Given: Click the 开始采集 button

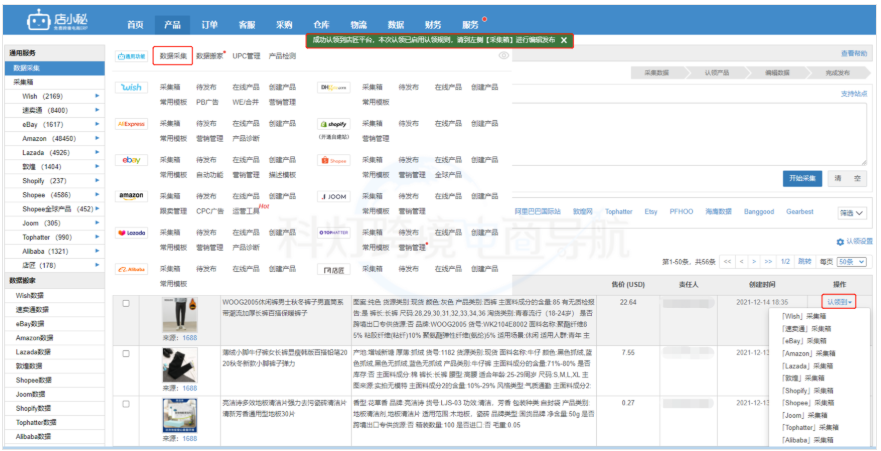Looking at the screenshot, I should pyautogui.click(x=802, y=178).
